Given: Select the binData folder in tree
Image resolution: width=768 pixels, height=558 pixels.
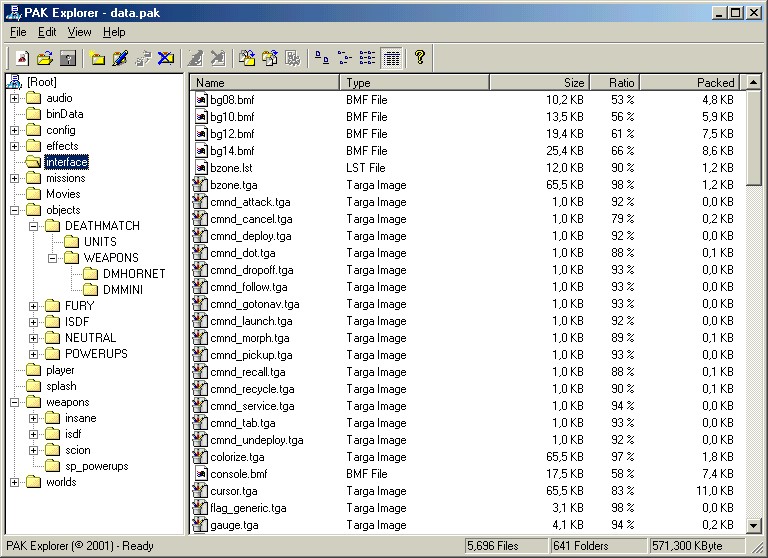Looking at the screenshot, I should pos(65,114).
